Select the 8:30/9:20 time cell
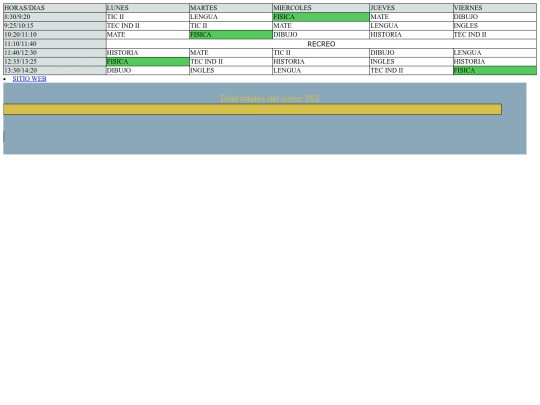This screenshot has height=405, width=540. click(x=55, y=17)
